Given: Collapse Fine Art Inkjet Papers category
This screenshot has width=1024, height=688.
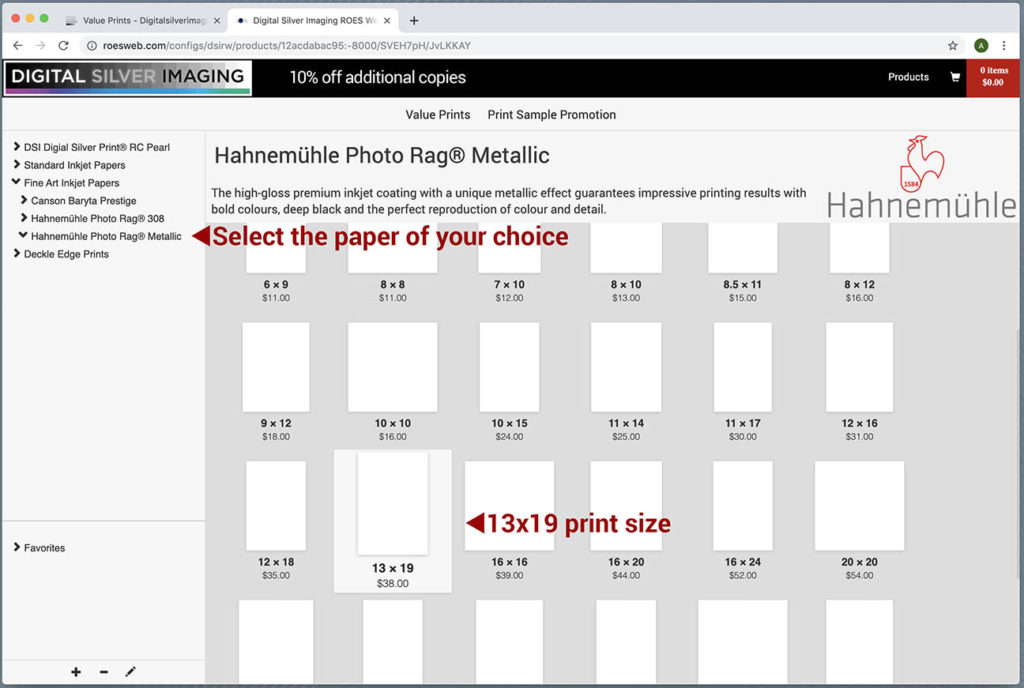Looking at the screenshot, I should [17, 182].
